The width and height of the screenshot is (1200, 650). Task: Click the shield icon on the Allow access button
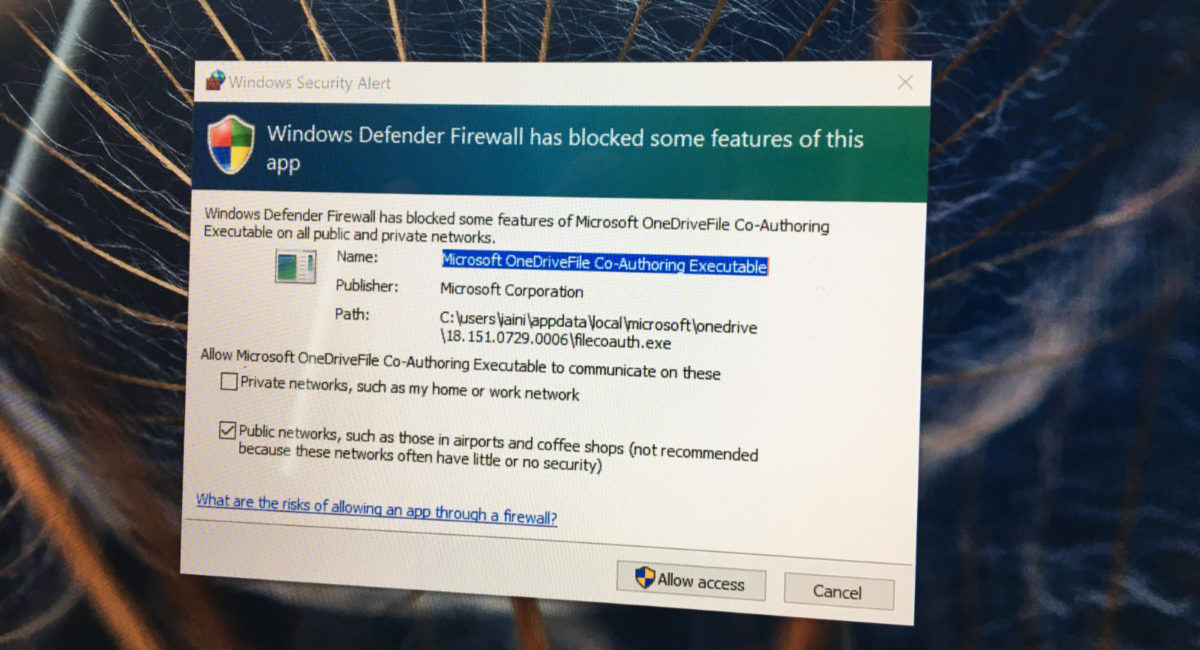click(645, 577)
